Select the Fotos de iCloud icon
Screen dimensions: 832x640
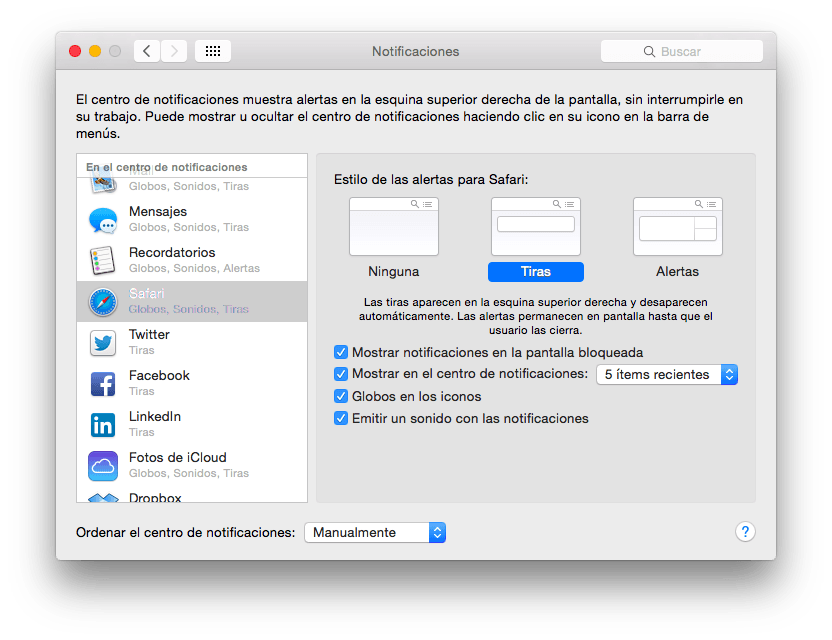(103, 466)
